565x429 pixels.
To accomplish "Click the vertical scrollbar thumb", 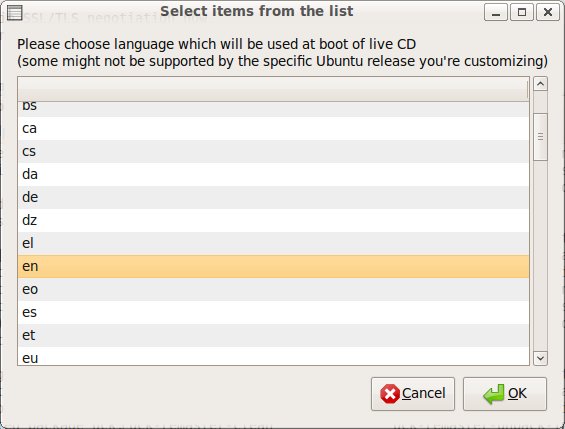I will pyautogui.click(x=540, y=137).
